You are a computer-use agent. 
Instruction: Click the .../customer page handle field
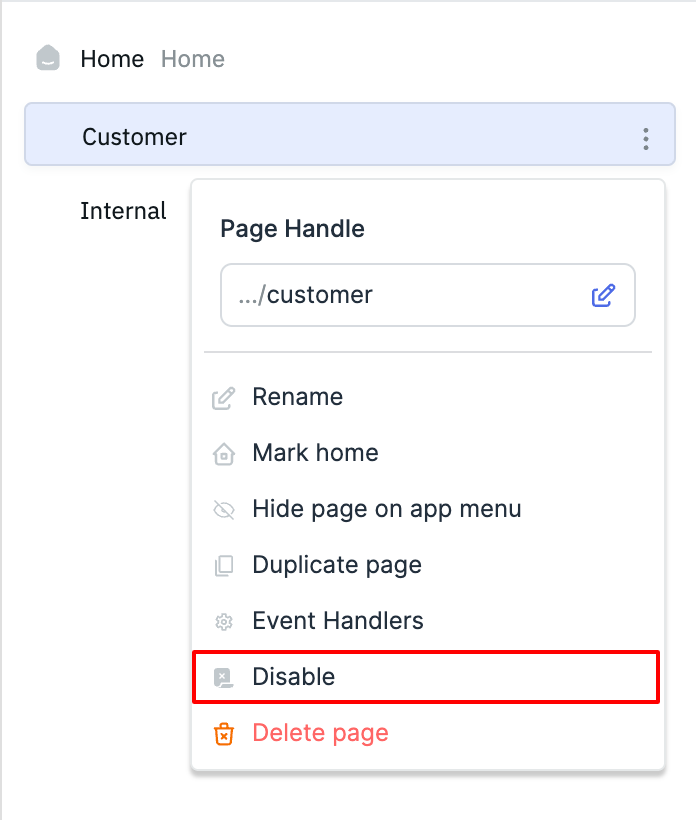coord(400,295)
